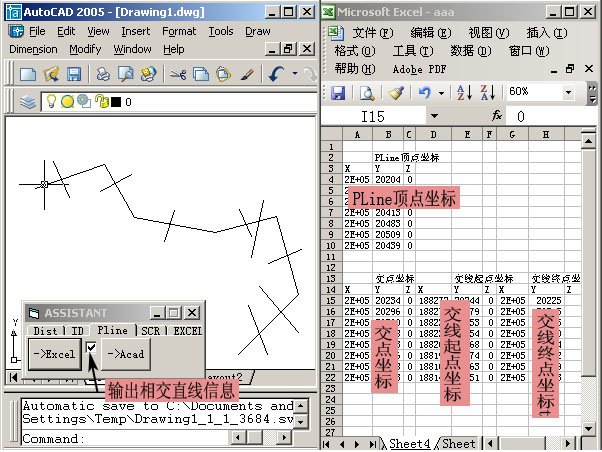This screenshot has width=602, height=452.
Task: Open the undo dropdown arrow in AutoCAD
Action: coord(294,74)
